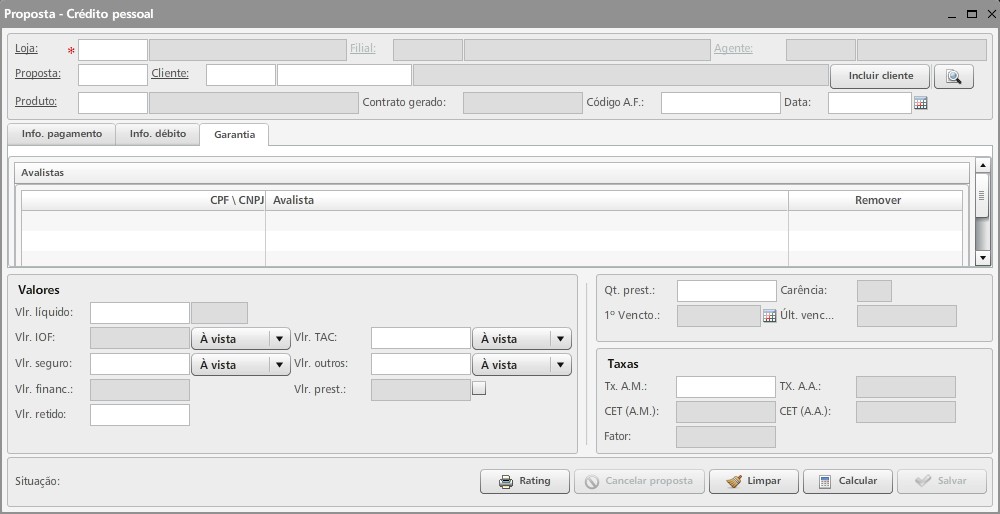Click the Agente label link

tap(733, 48)
